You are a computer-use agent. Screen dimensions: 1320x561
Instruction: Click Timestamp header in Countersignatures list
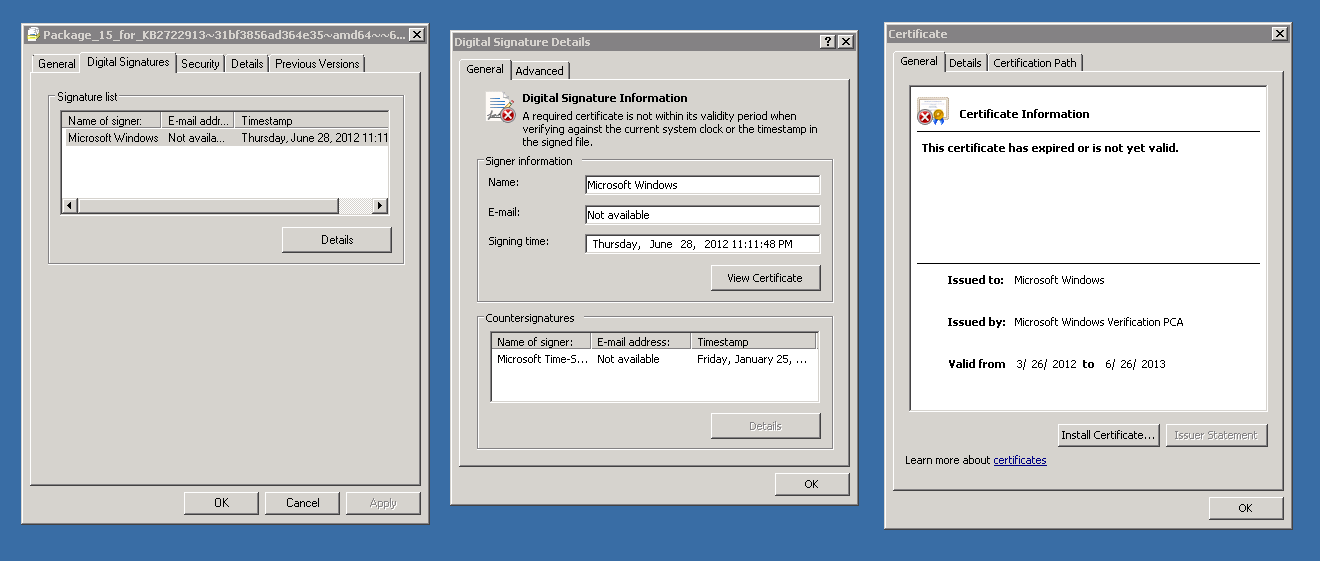click(x=753, y=342)
